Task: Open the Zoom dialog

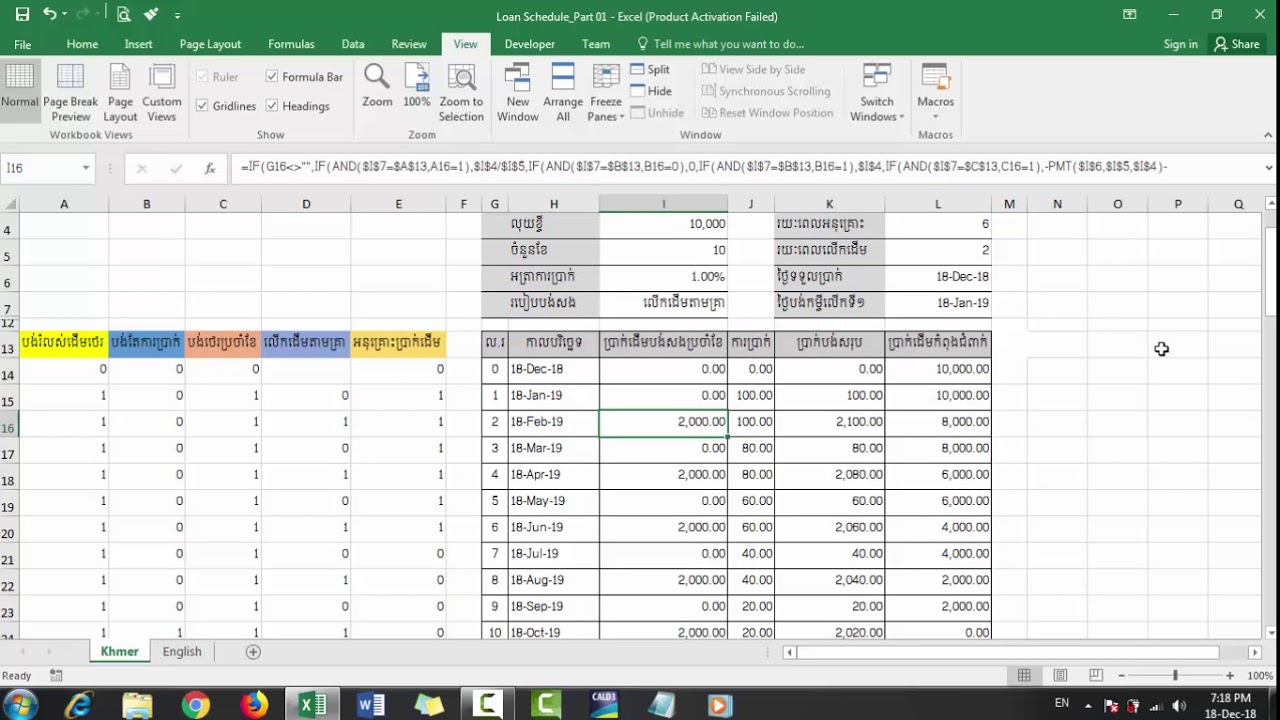Action: pyautogui.click(x=377, y=86)
